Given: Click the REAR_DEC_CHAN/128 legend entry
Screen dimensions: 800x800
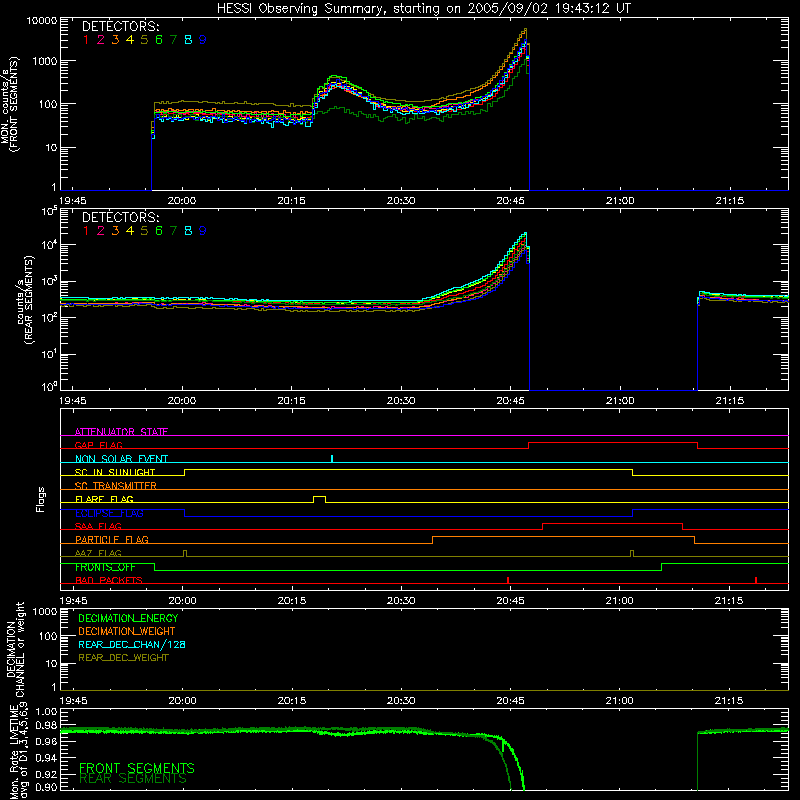Looking at the screenshot, I should pos(132,644).
